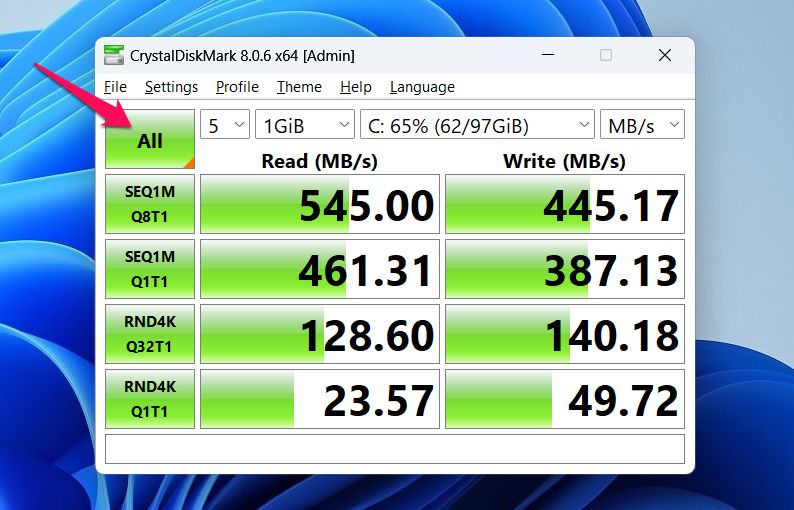Click the Write (MB/s) column header
This screenshot has width=794, height=510.
pyautogui.click(x=564, y=161)
